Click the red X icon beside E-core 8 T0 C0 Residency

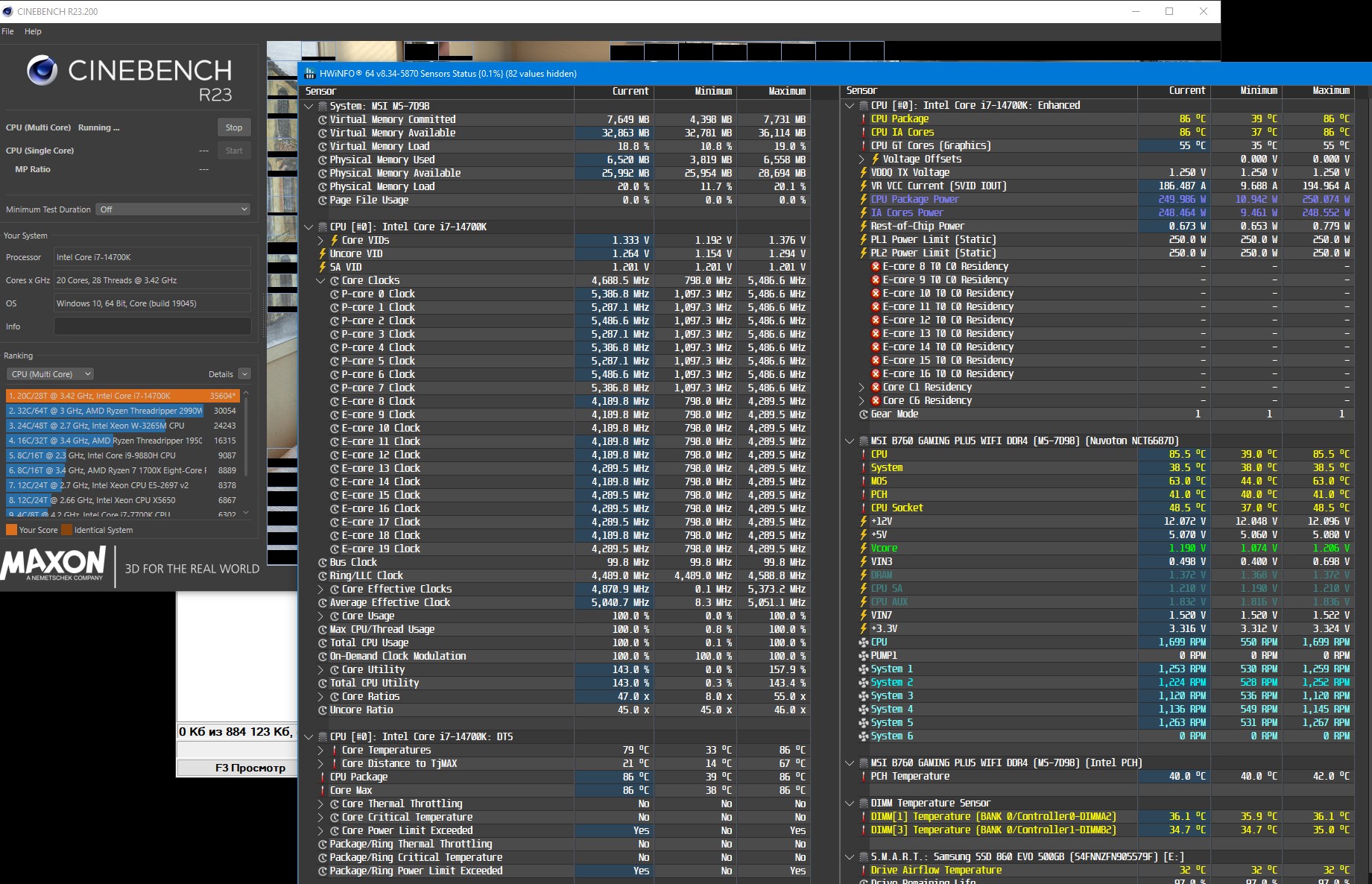876,267
